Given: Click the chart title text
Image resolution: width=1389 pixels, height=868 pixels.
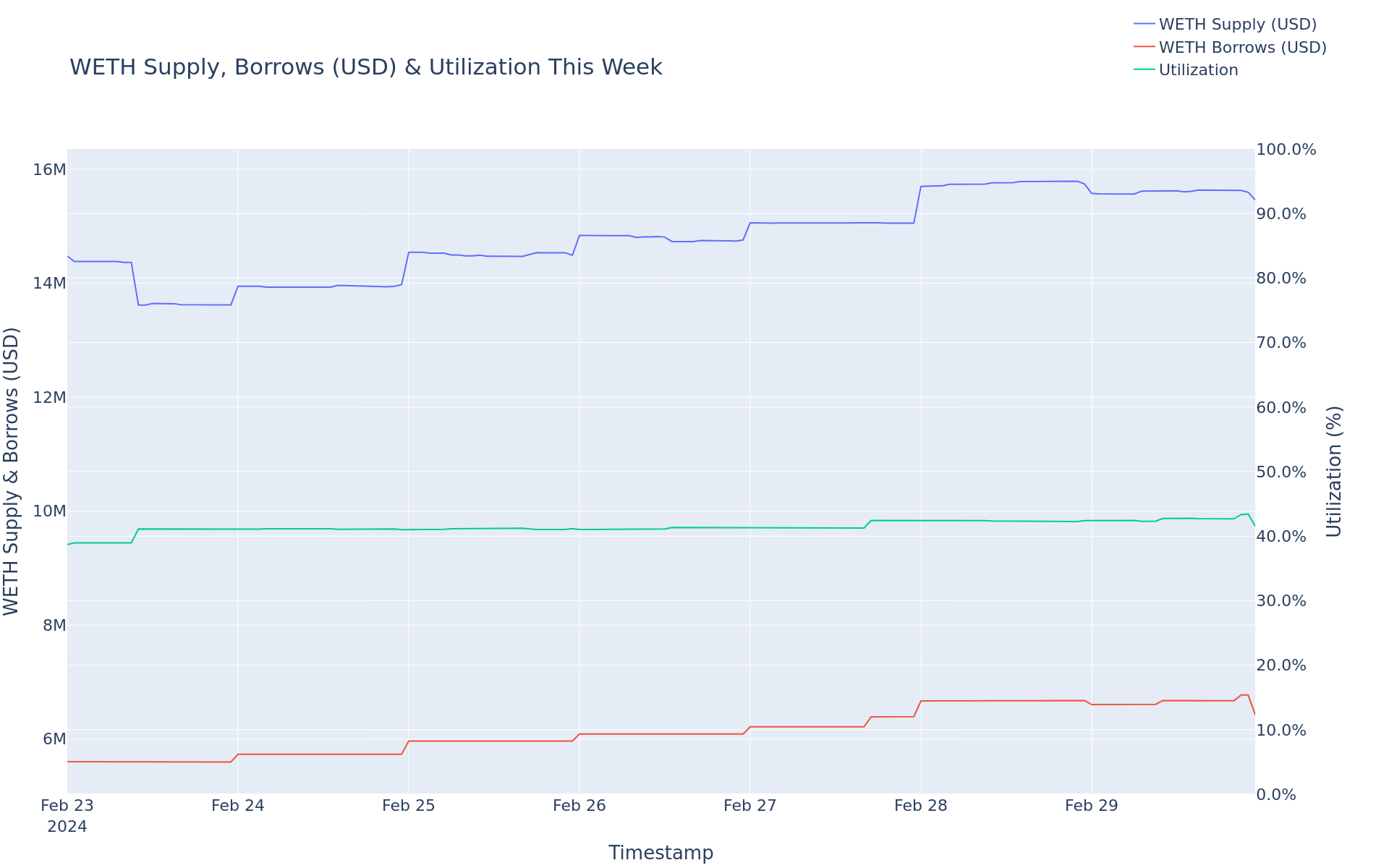Looking at the screenshot, I should (365, 67).
